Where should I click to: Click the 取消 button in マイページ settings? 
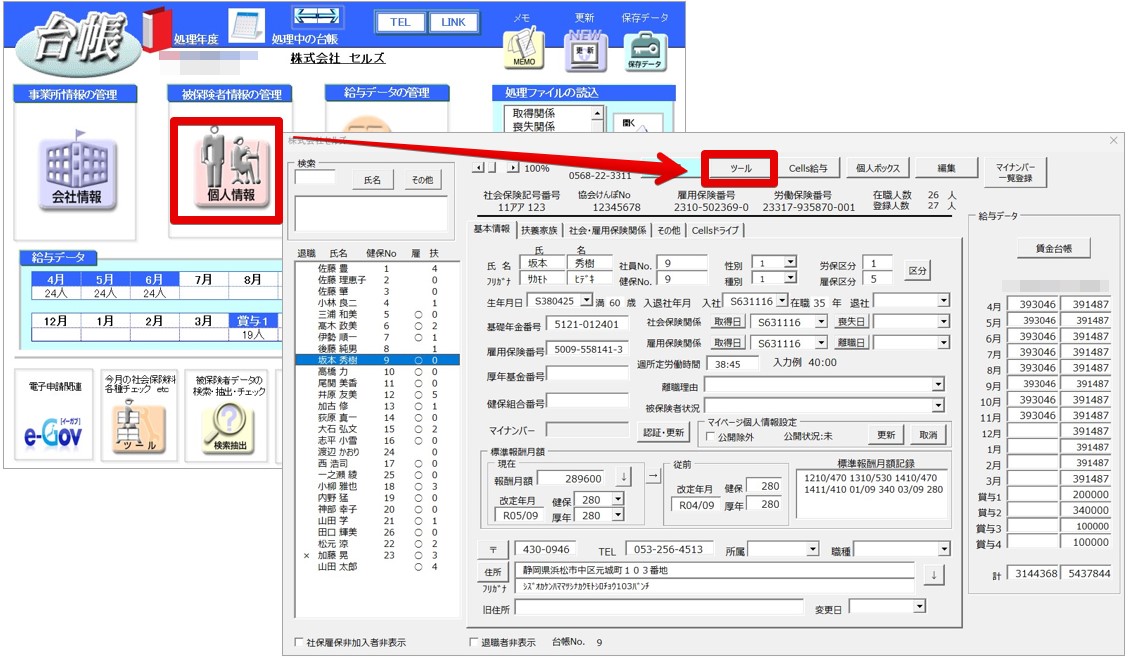(928, 435)
